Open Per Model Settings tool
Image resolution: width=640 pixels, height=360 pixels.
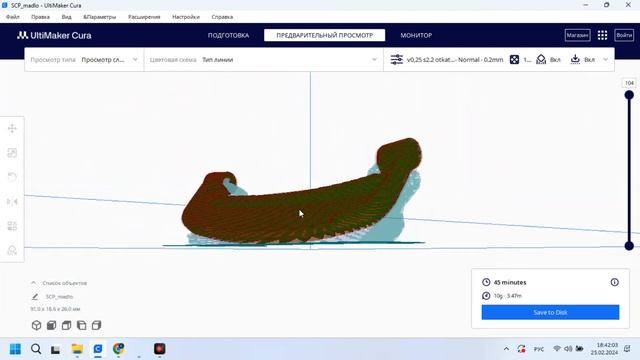(x=12, y=226)
